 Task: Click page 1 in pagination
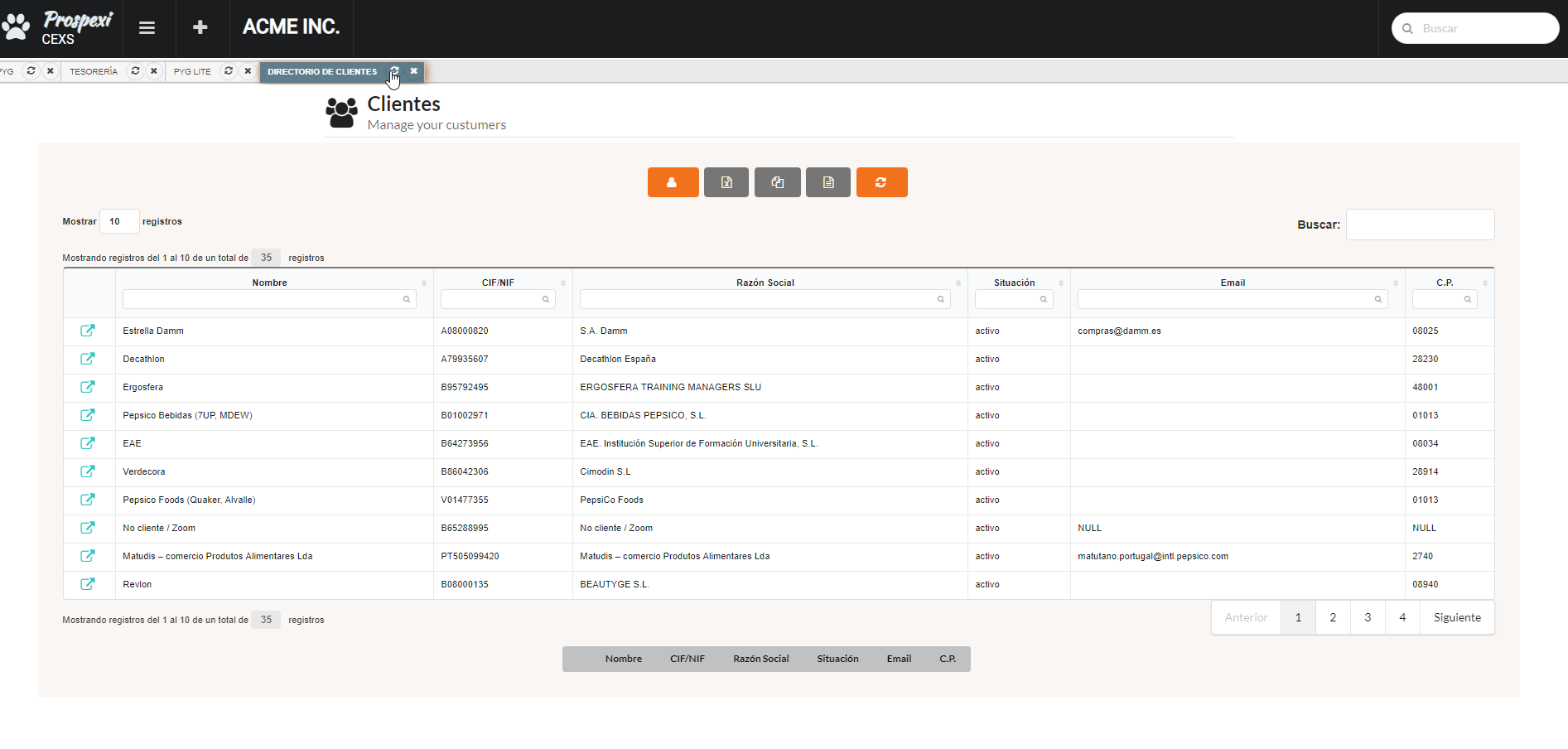coord(1298,617)
